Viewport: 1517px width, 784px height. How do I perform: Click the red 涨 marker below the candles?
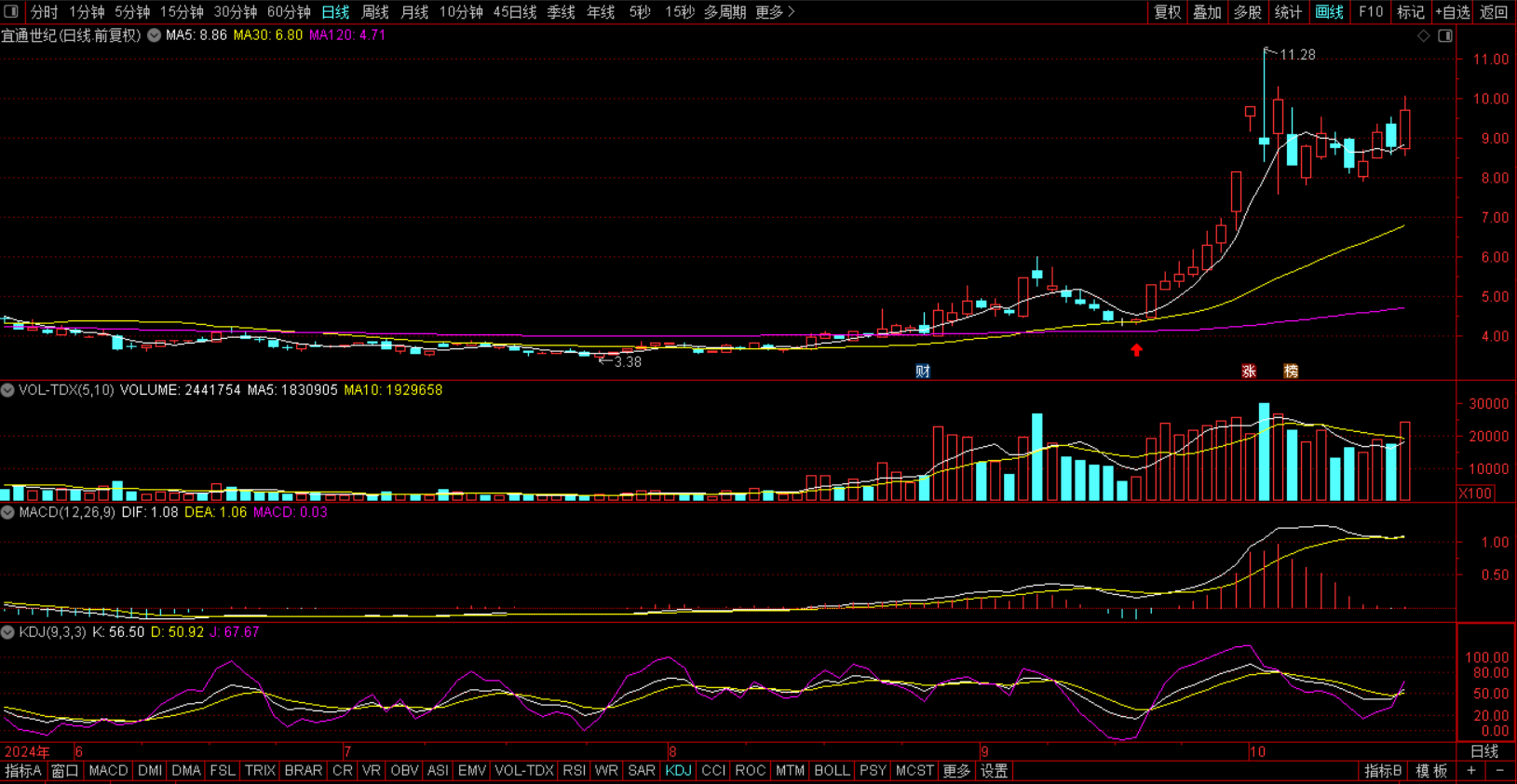[1249, 372]
